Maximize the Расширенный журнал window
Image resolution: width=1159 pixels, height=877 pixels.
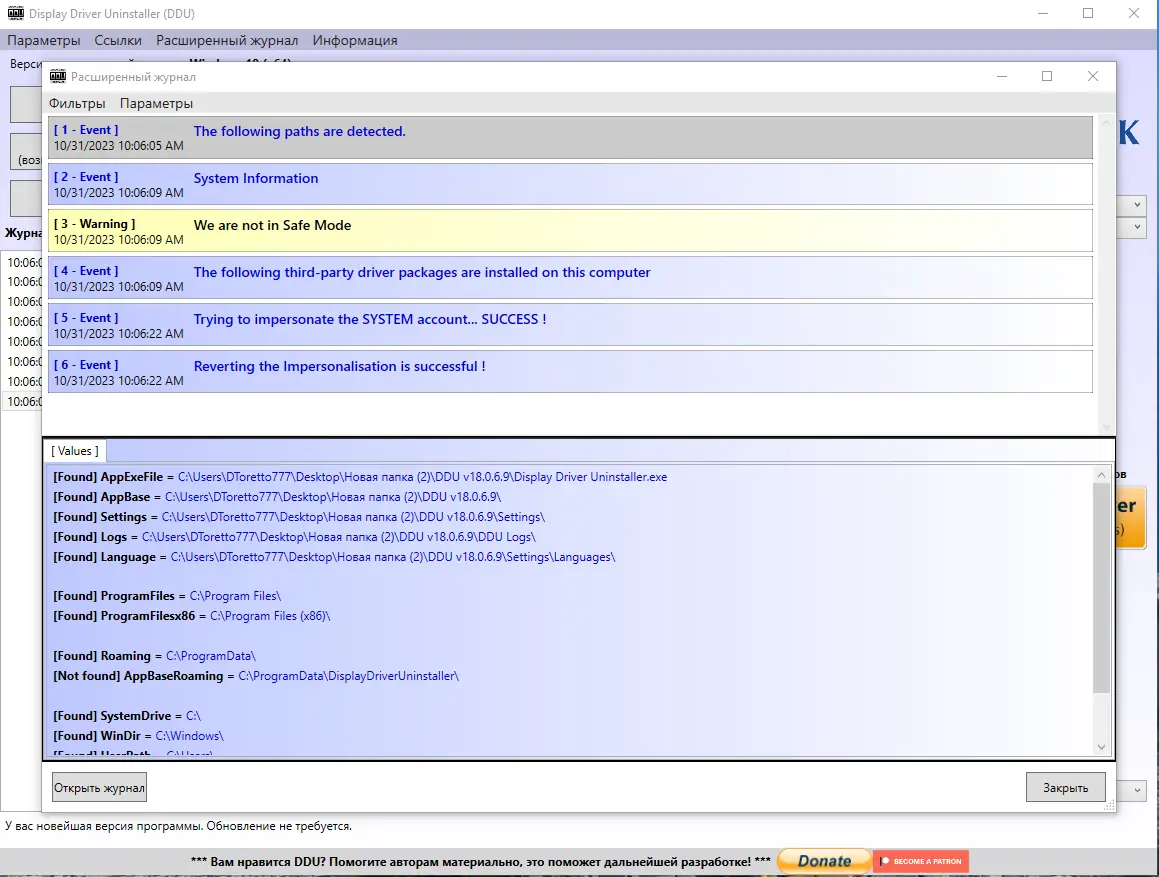pos(1047,76)
